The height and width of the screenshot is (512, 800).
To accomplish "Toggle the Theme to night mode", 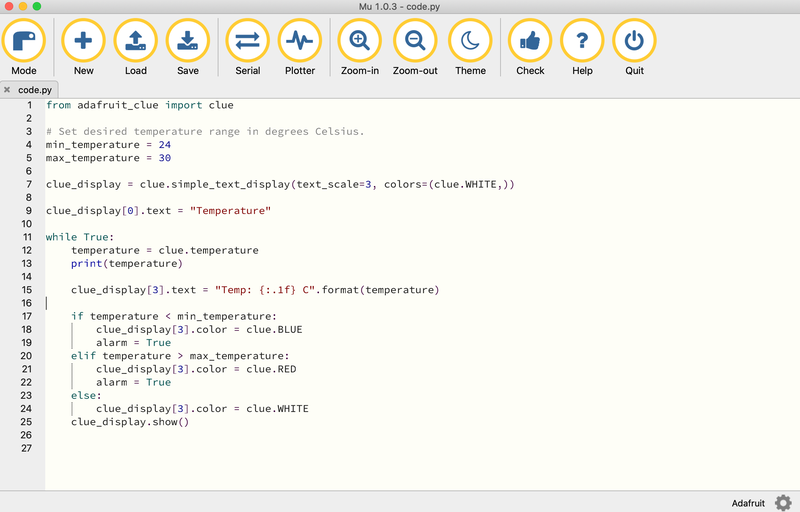I will pos(470,41).
